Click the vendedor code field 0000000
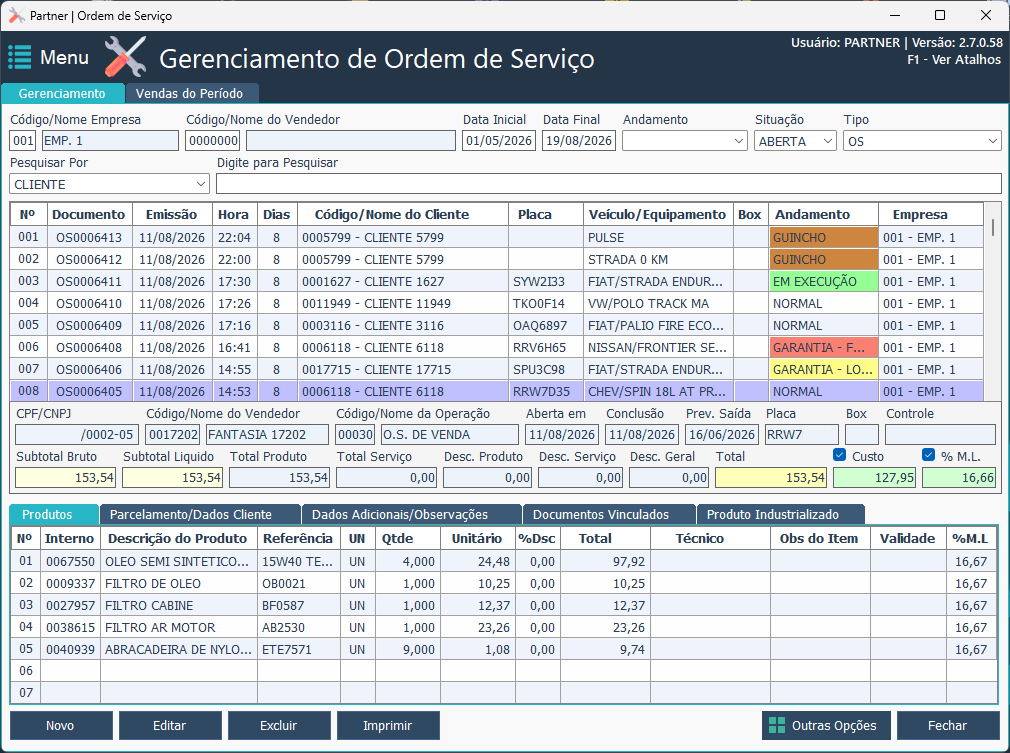The width and height of the screenshot is (1010, 753). coord(213,140)
